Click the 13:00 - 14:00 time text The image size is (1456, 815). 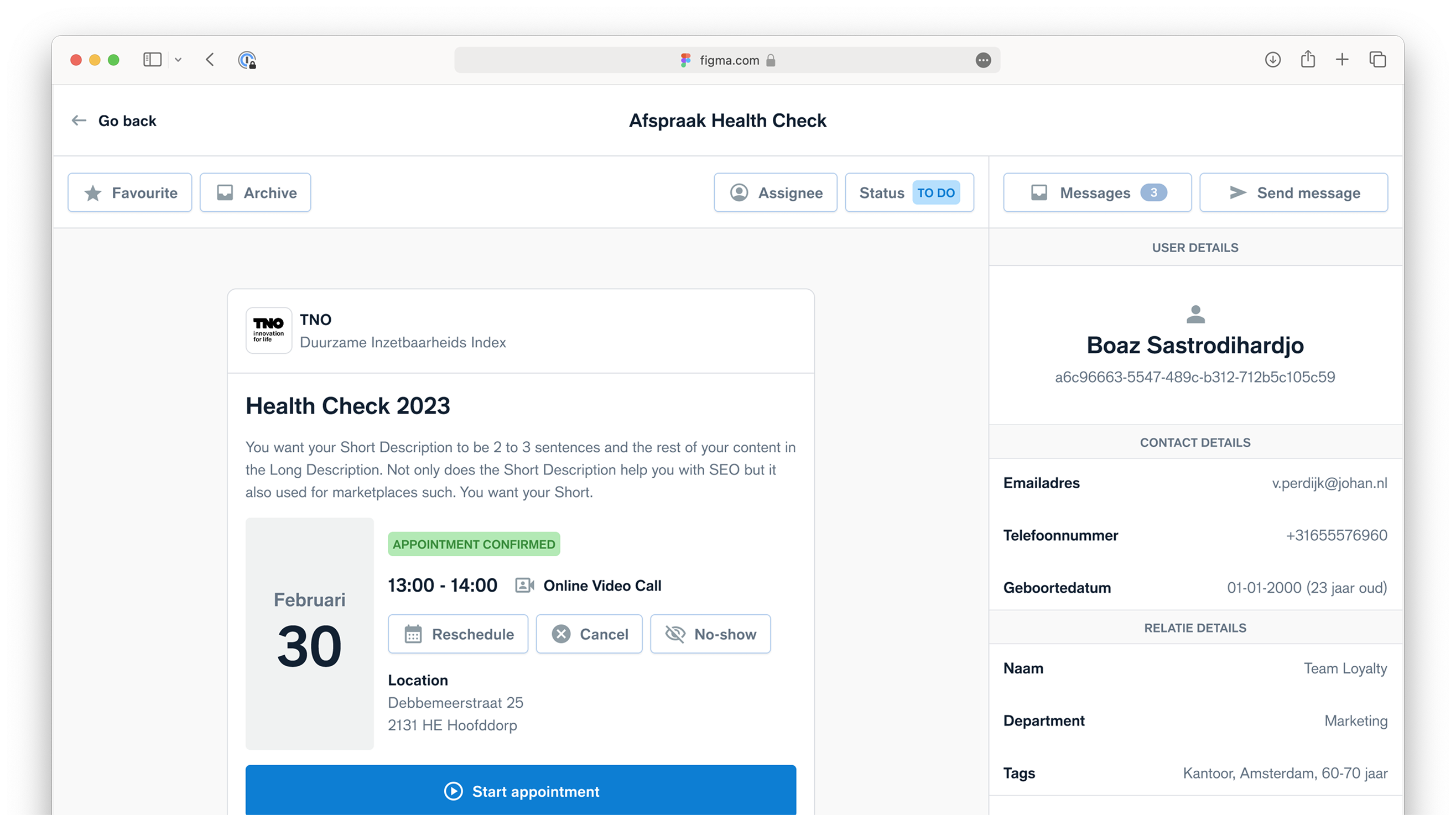pos(442,585)
